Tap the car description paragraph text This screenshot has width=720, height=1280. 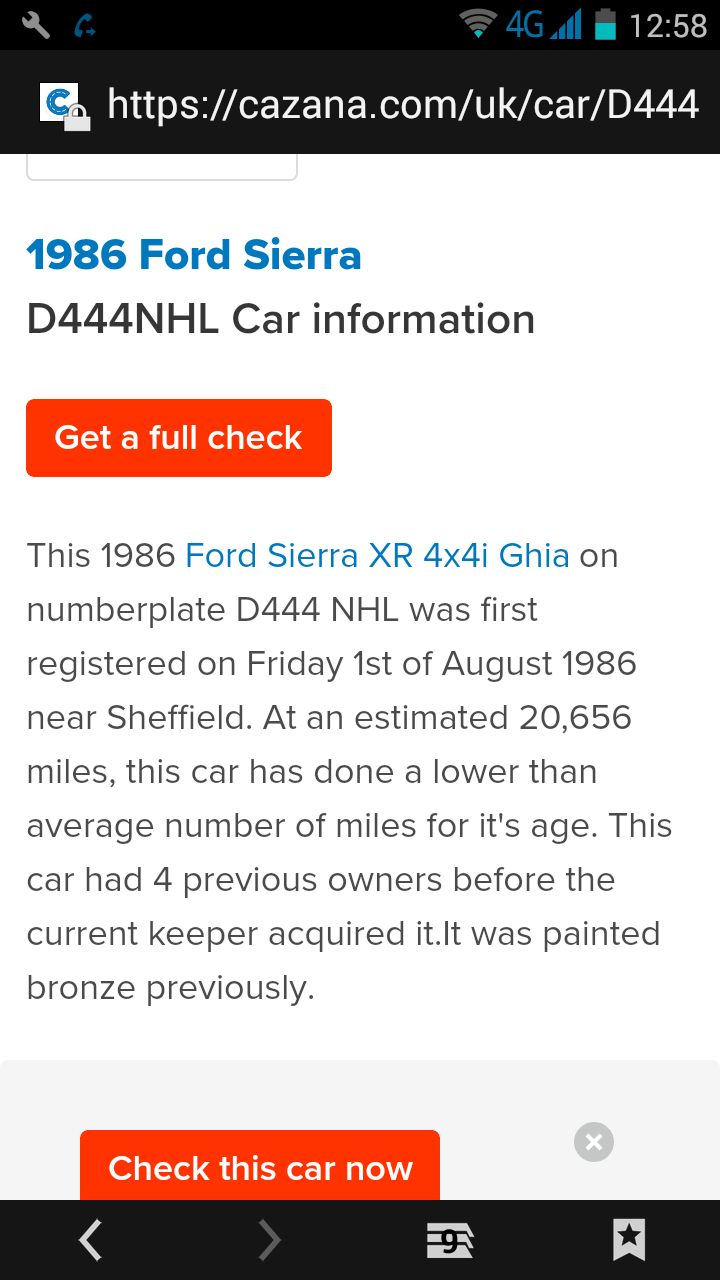(x=350, y=771)
